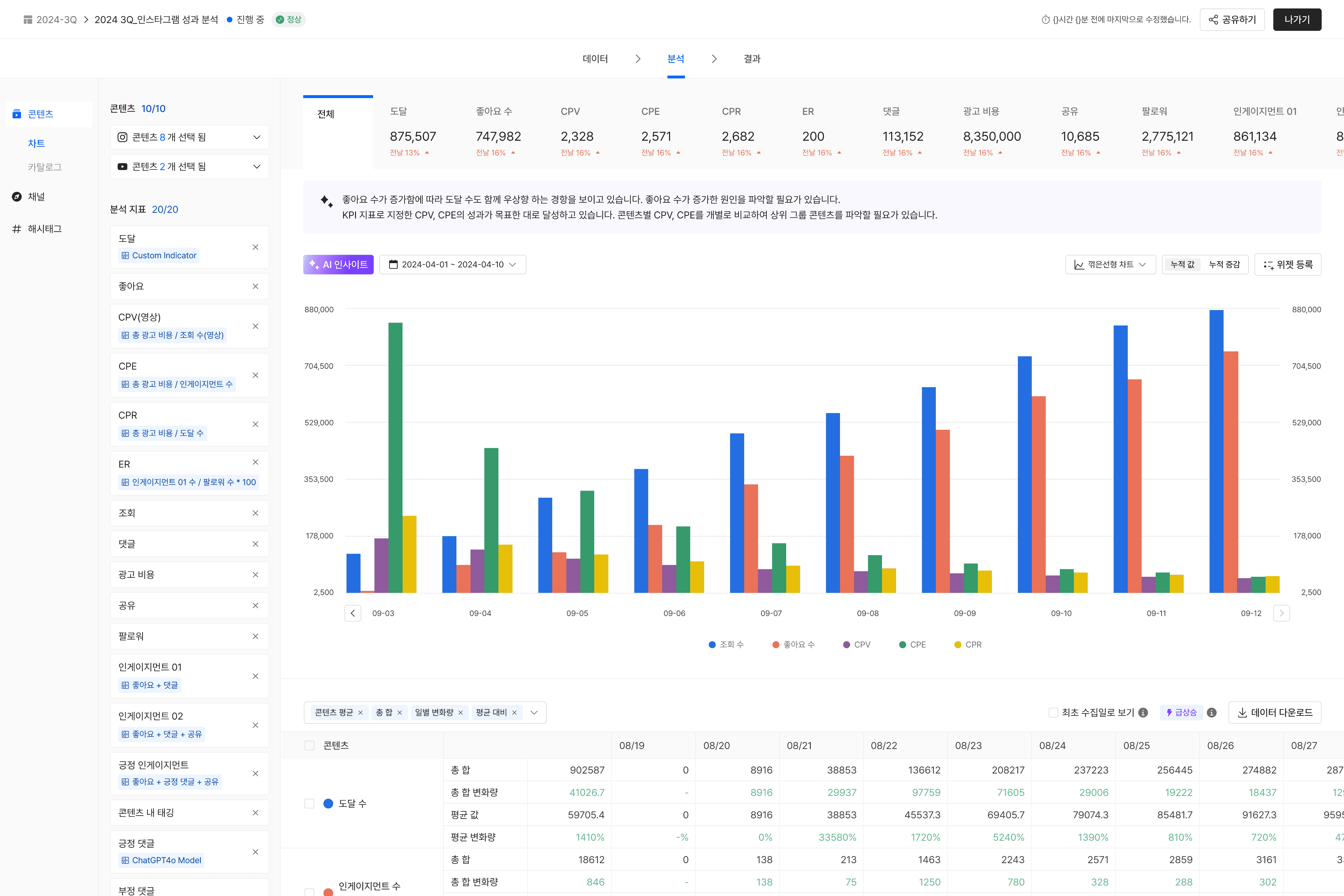Select the 카탈로그 submenu item
This screenshot has width=1344, height=896.
(x=45, y=167)
